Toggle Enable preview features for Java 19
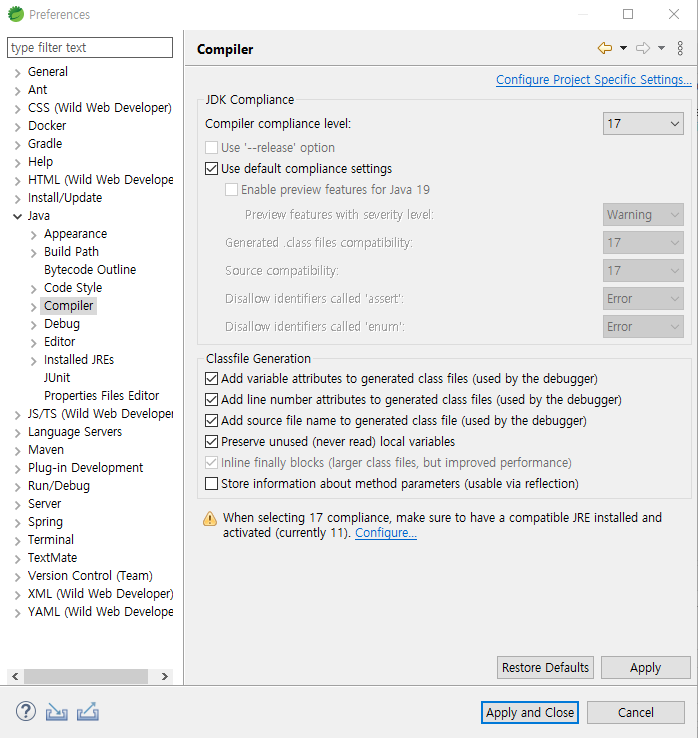This screenshot has height=738, width=698. pyautogui.click(x=231, y=190)
